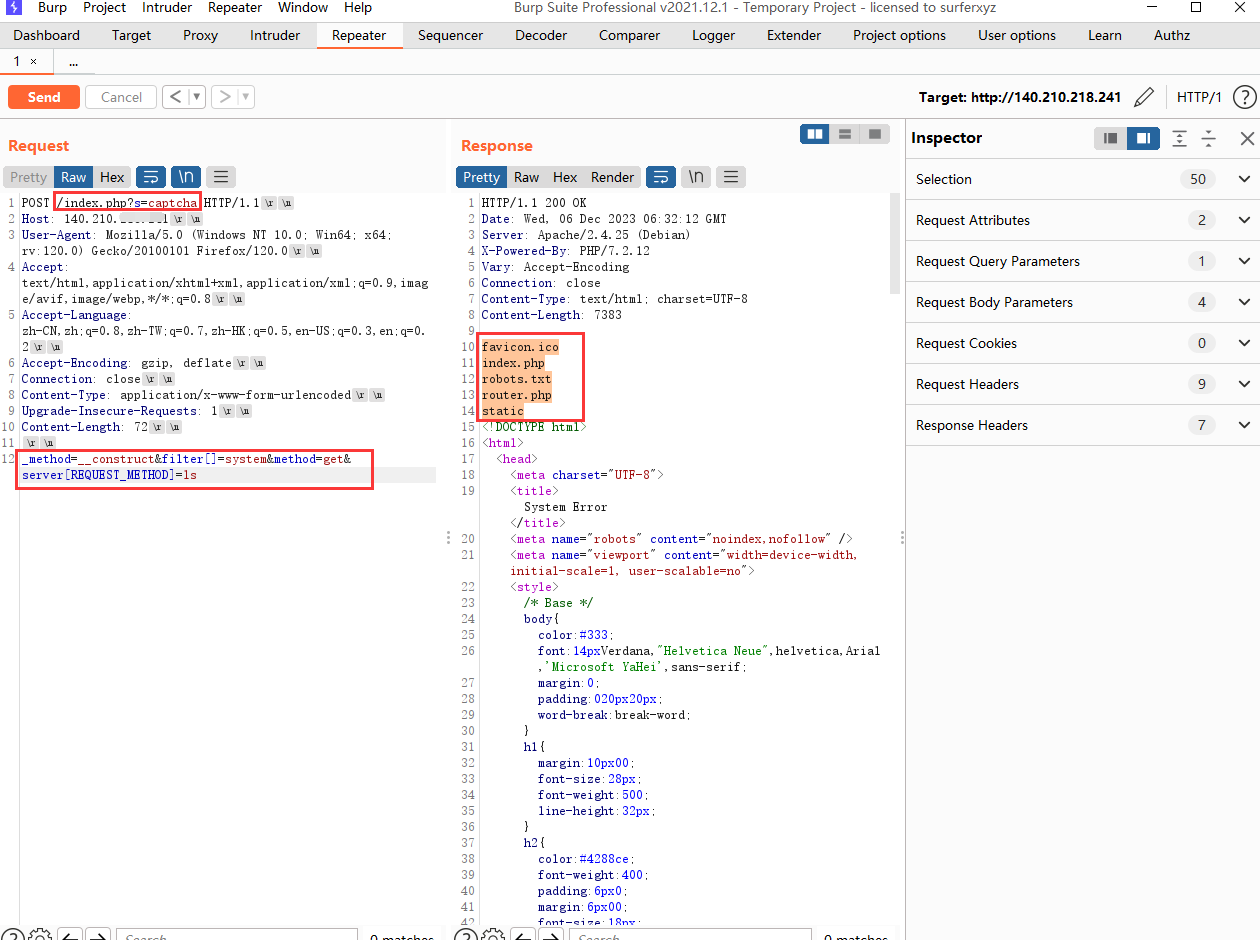Open the Intruder menu
The image size is (1260, 940).
pos(166,7)
